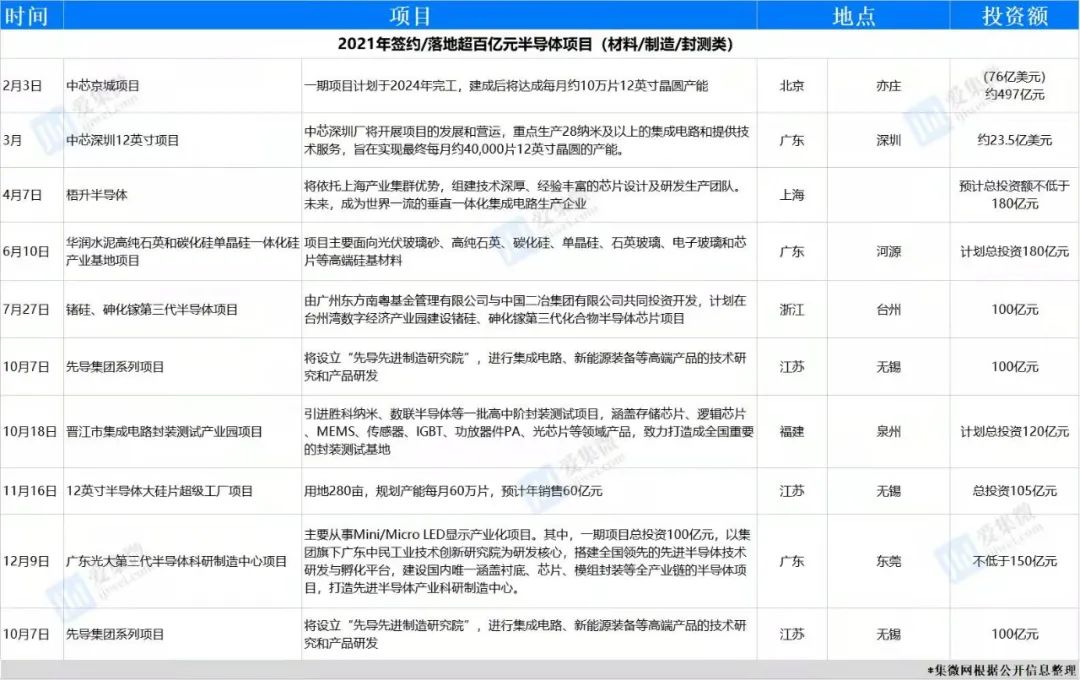Select 100亿元 in the 台州 row
This screenshot has height=680, width=1080.
pos(1015,309)
